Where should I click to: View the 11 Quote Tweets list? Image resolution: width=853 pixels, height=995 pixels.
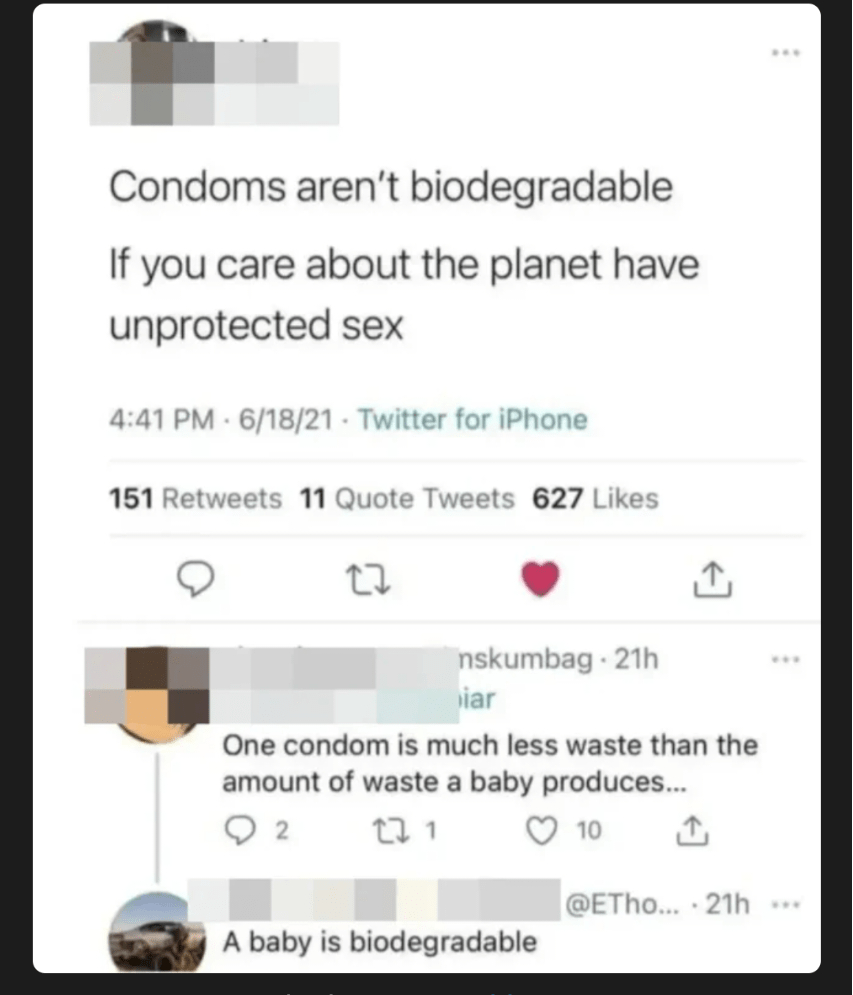(407, 498)
